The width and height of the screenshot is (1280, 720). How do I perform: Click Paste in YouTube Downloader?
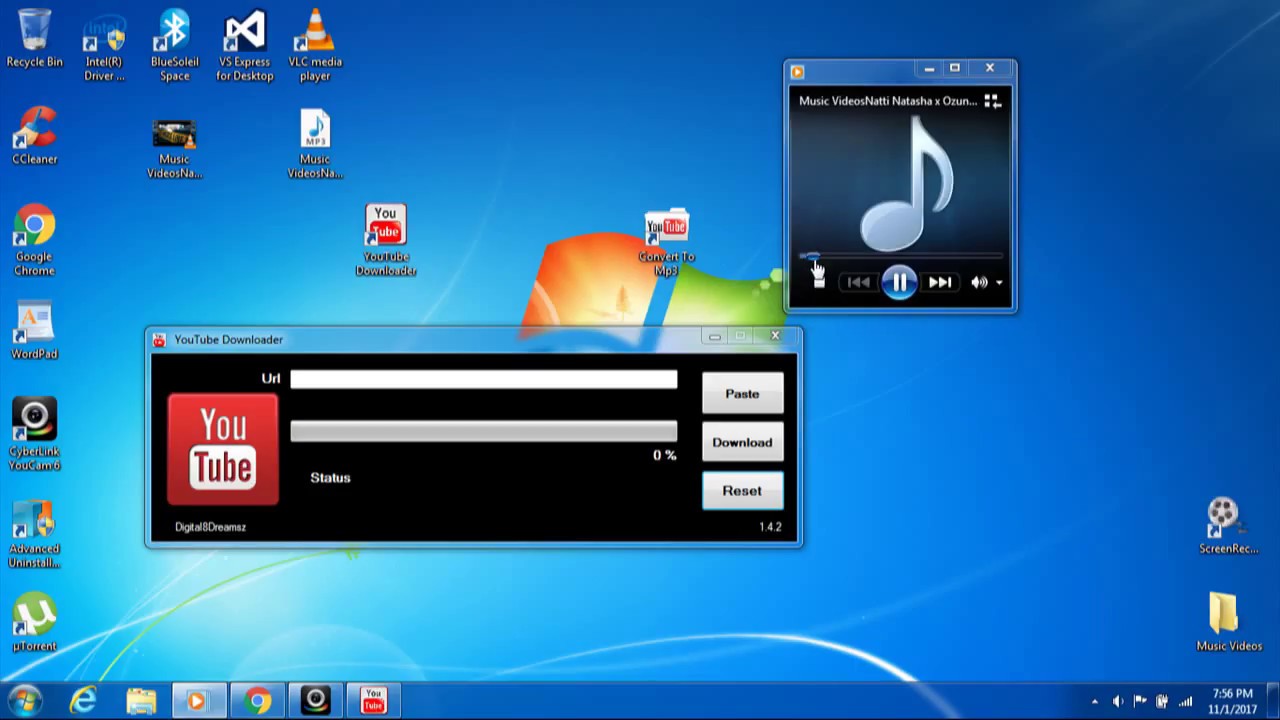742,393
